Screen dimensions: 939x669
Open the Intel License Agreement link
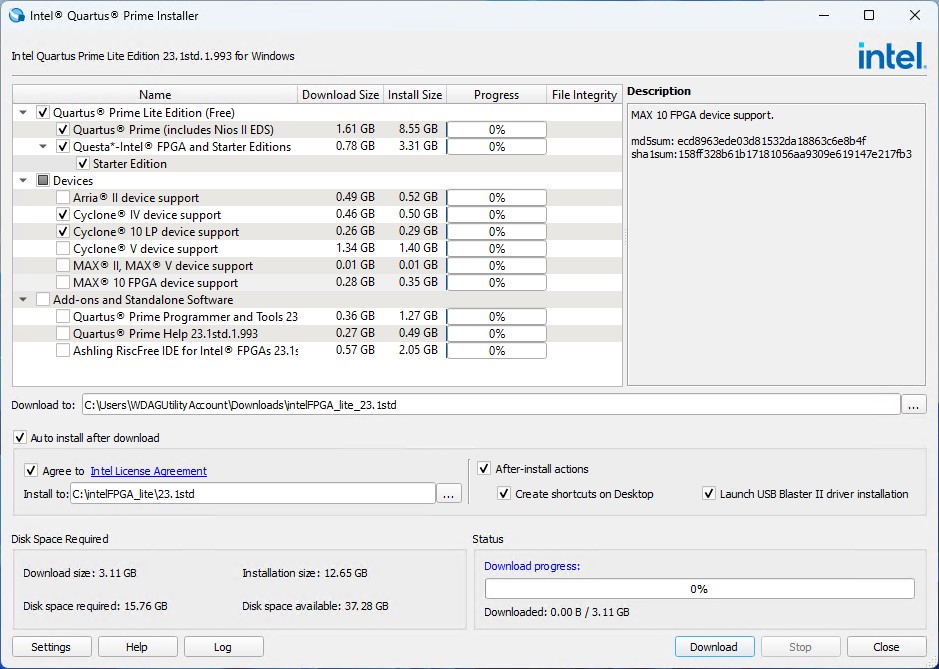[x=149, y=471]
